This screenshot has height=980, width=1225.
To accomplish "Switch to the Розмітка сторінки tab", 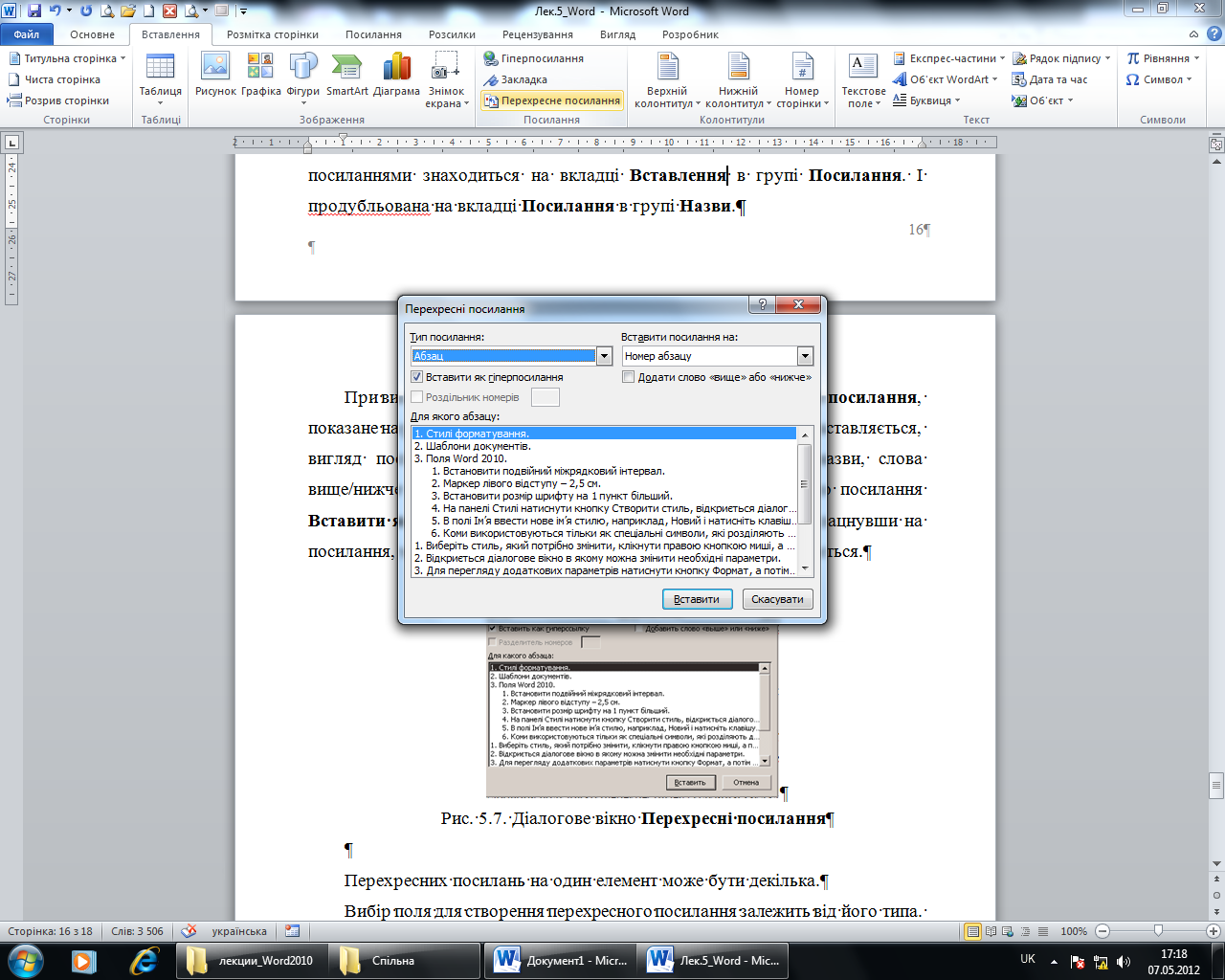I will point(273,34).
